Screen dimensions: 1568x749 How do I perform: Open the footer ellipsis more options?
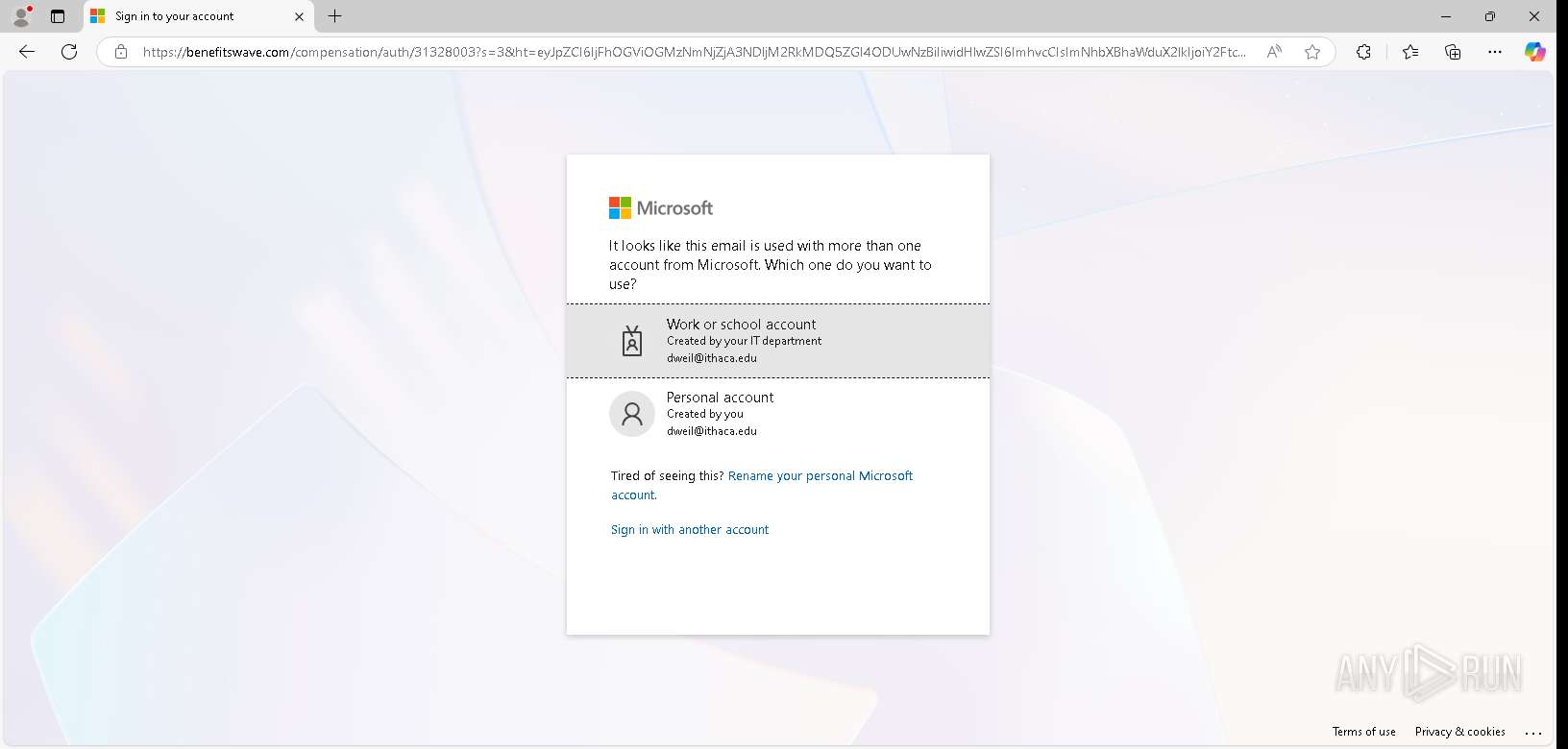pyautogui.click(x=1533, y=733)
